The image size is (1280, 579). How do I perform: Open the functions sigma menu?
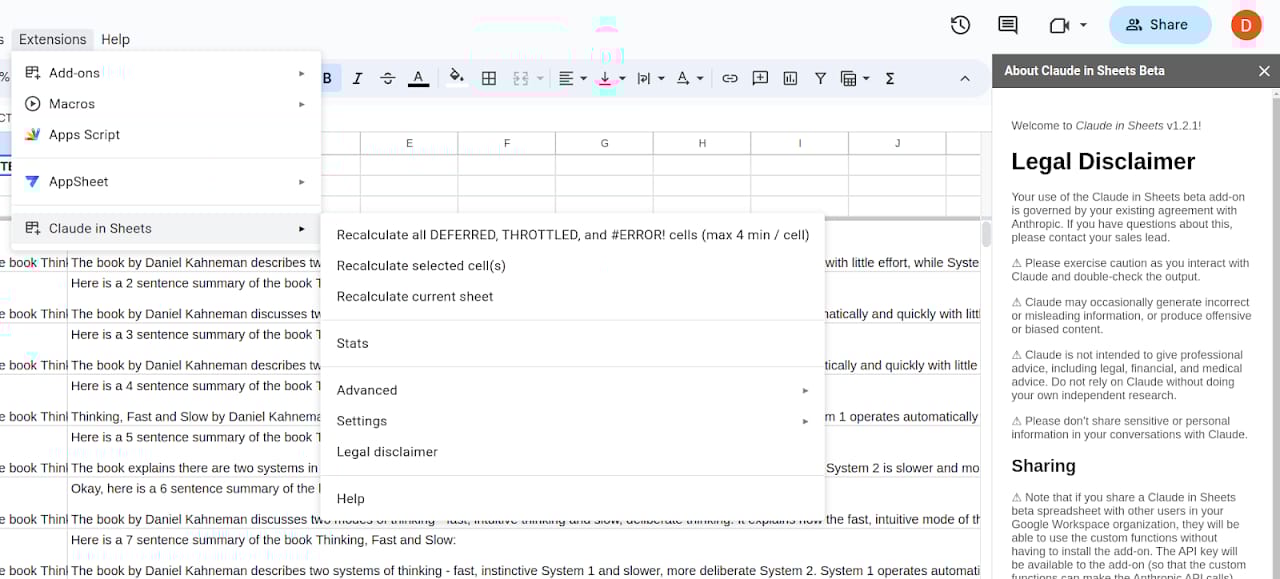coord(890,78)
